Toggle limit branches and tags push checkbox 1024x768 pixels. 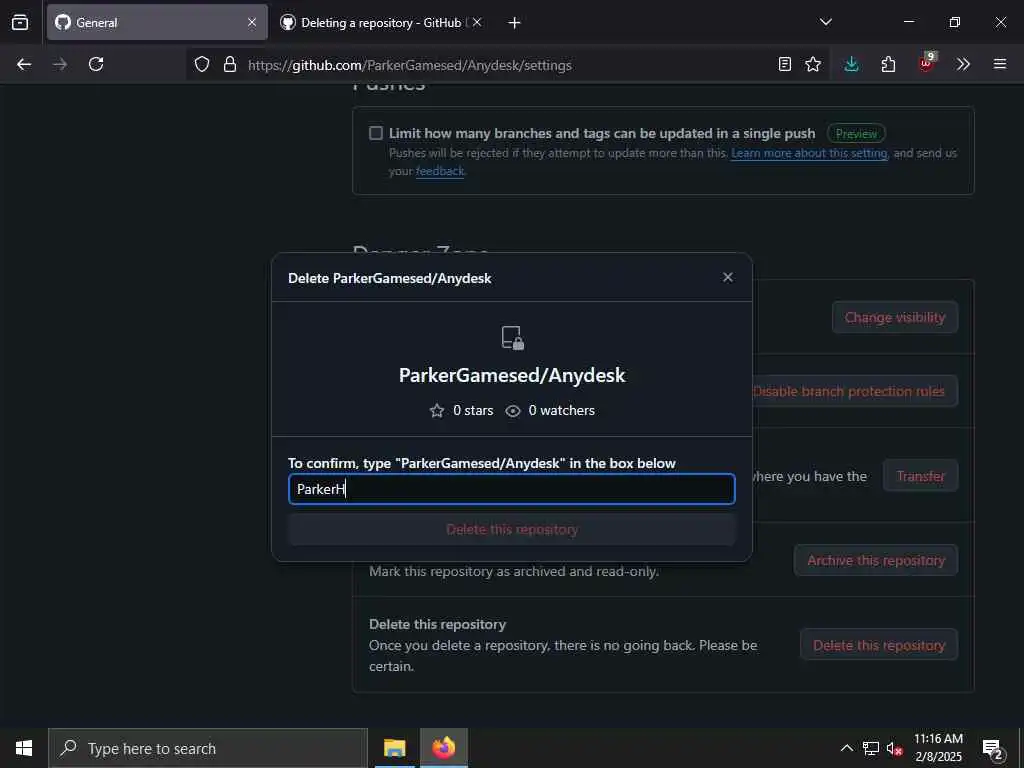coord(376,133)
